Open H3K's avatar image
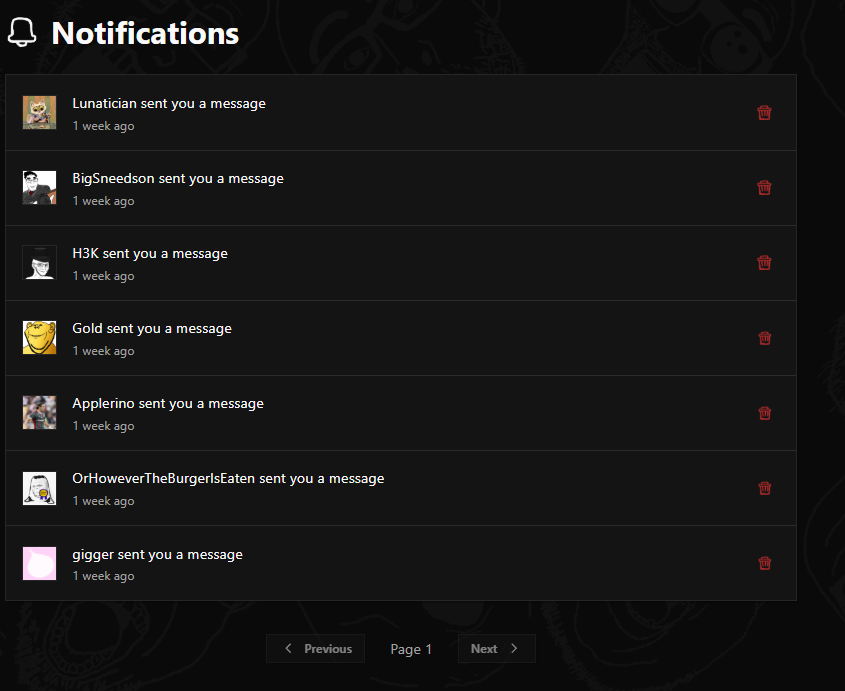845x691 pixels. click(39, 263)
